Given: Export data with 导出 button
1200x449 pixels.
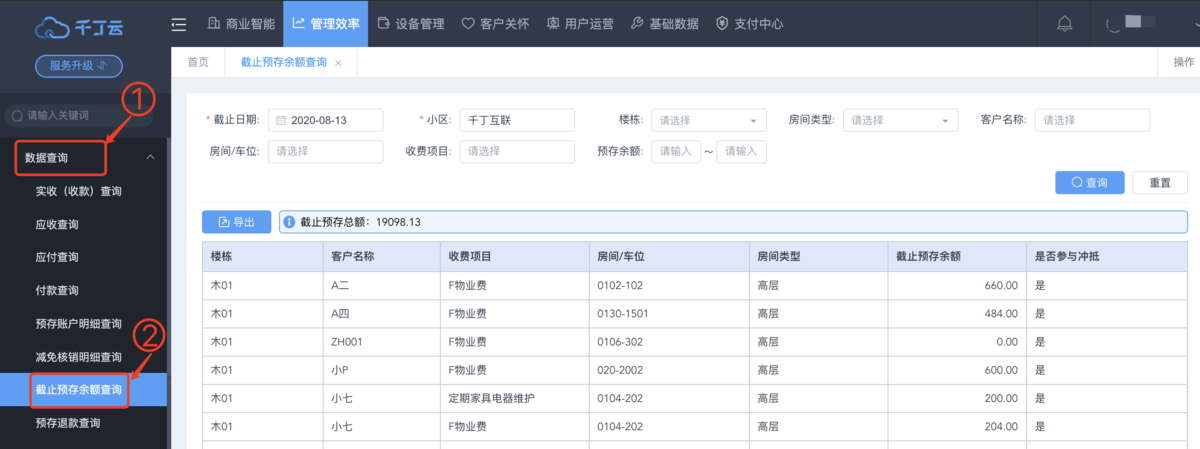Looking at the screenshot, I should [x=237, y=222].
